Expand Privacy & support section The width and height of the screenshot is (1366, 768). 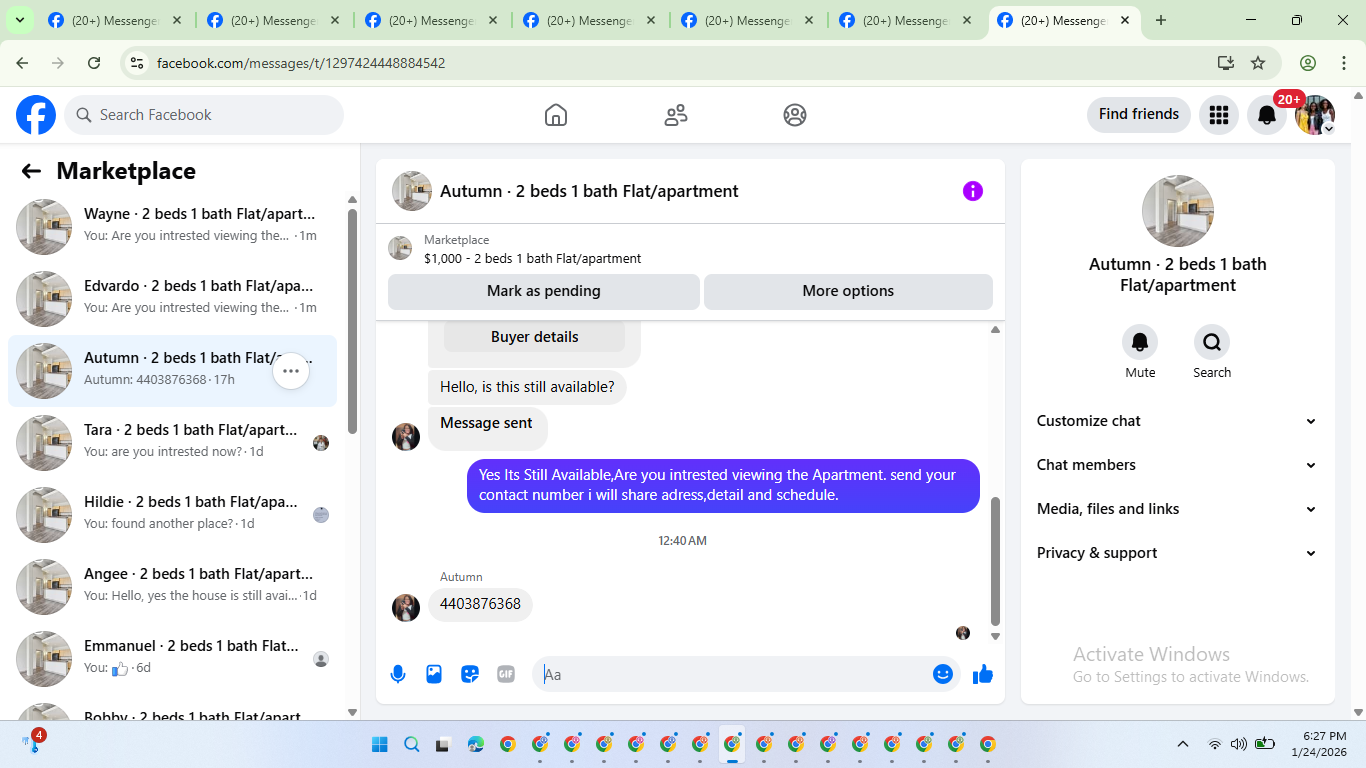tap(1178, 553)
